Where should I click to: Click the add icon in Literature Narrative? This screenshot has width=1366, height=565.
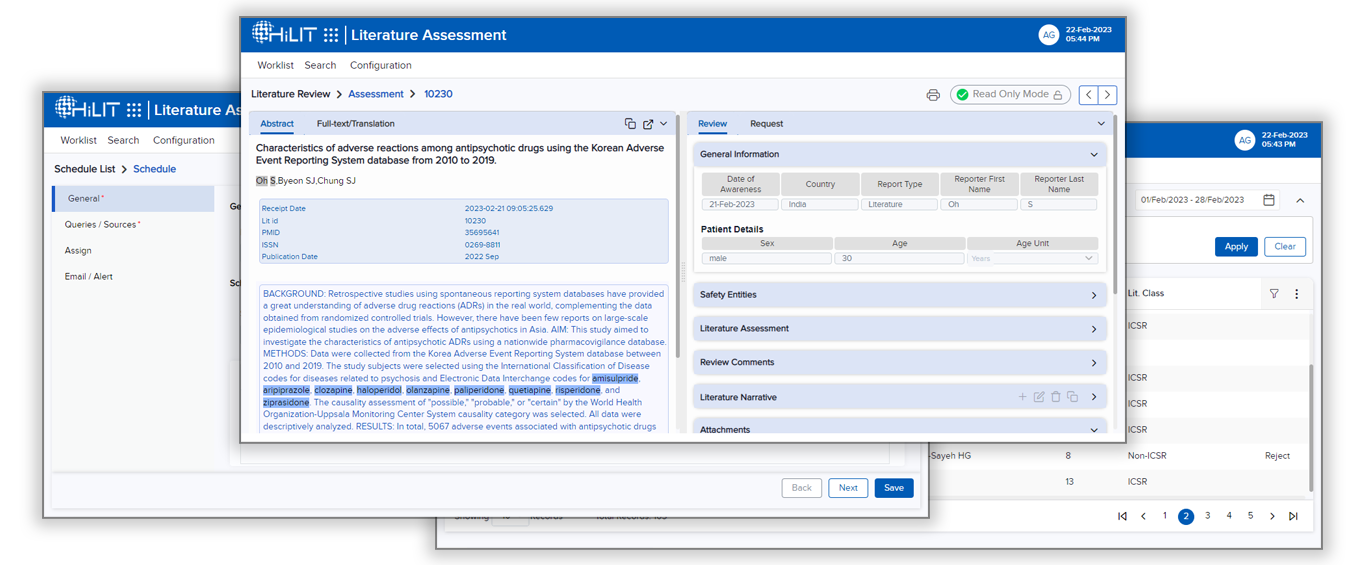pyautogui.click(x=1022, y=397)
